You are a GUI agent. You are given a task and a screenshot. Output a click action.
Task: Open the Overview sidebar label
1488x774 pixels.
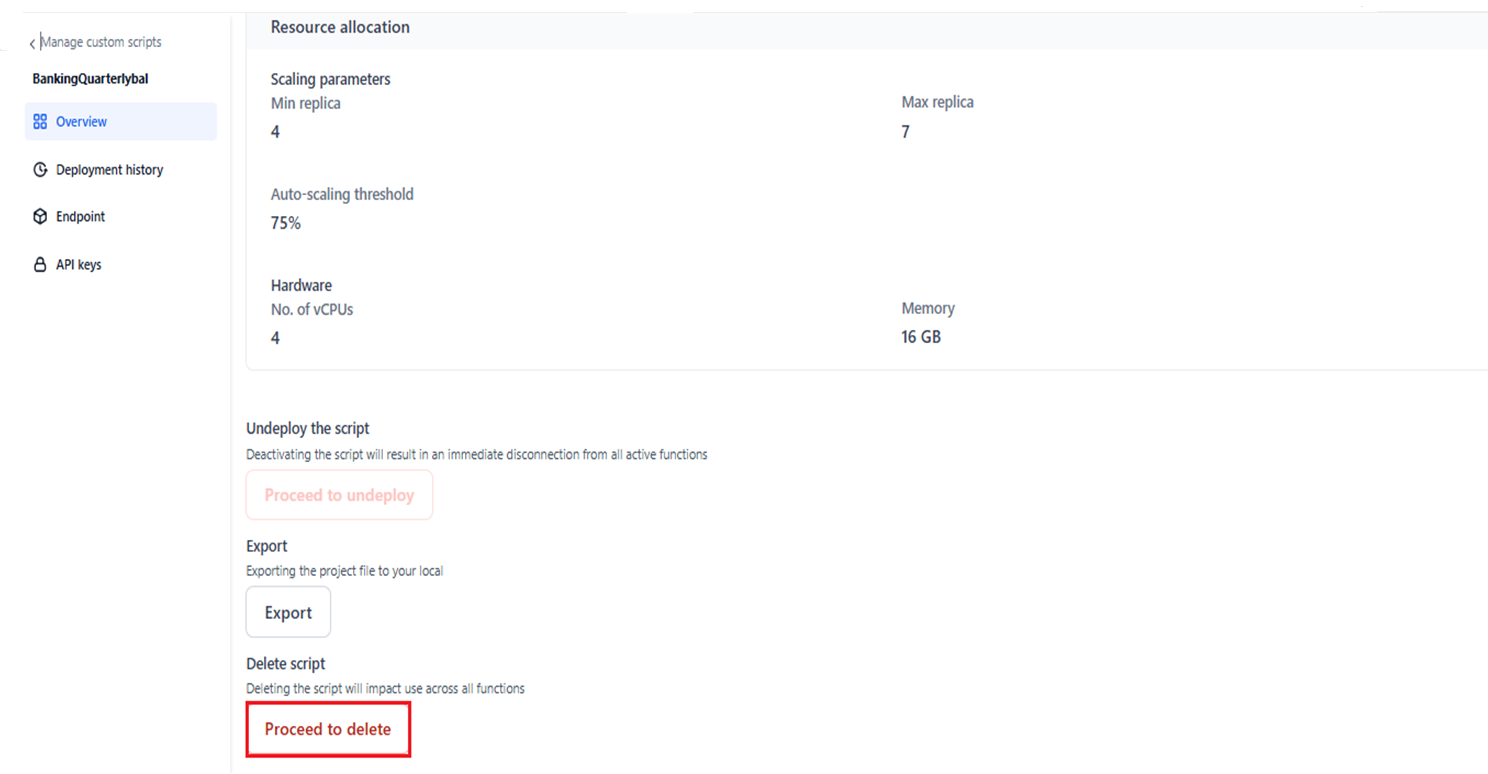81,122
